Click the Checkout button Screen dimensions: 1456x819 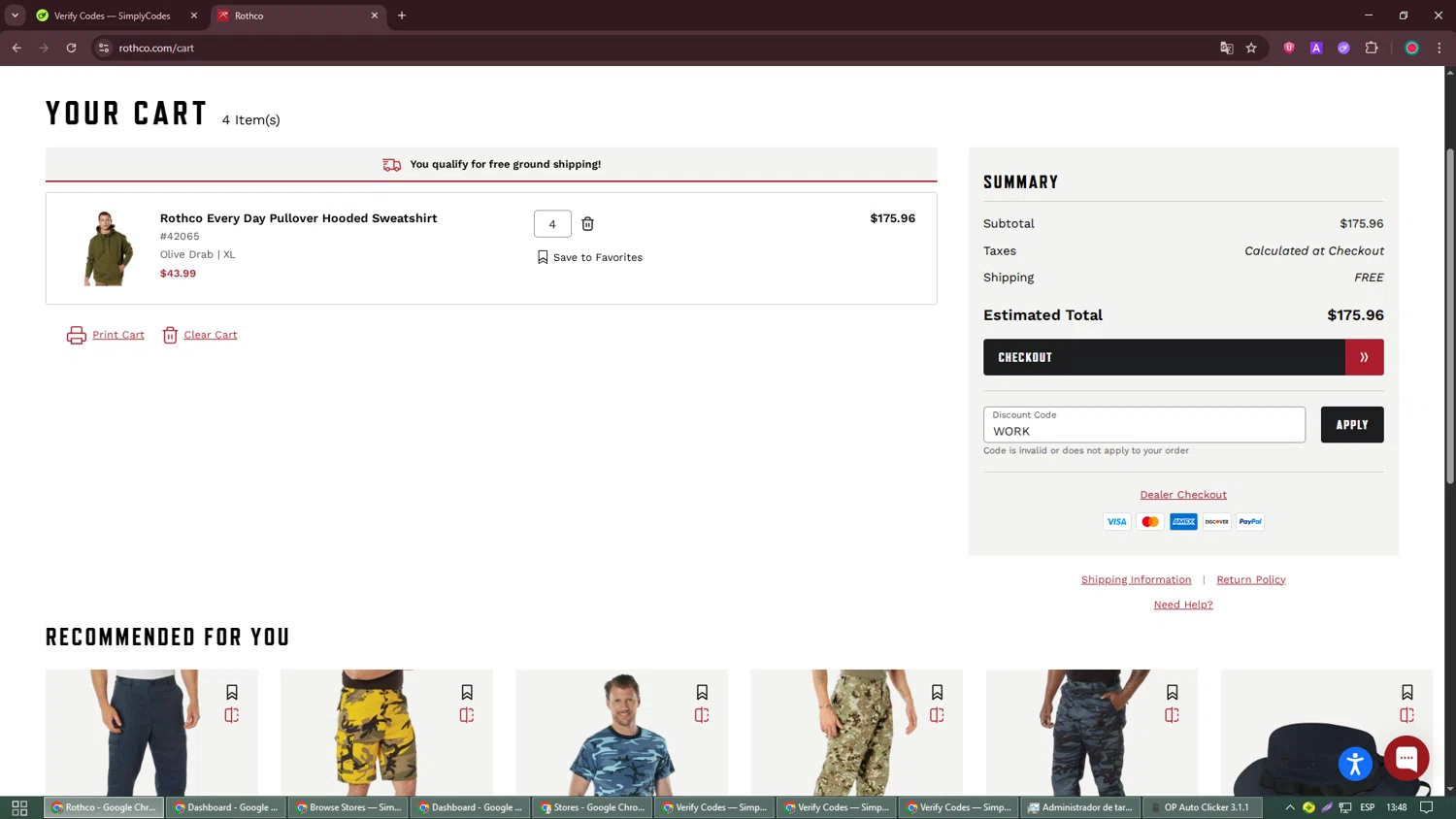(1183, 357)
